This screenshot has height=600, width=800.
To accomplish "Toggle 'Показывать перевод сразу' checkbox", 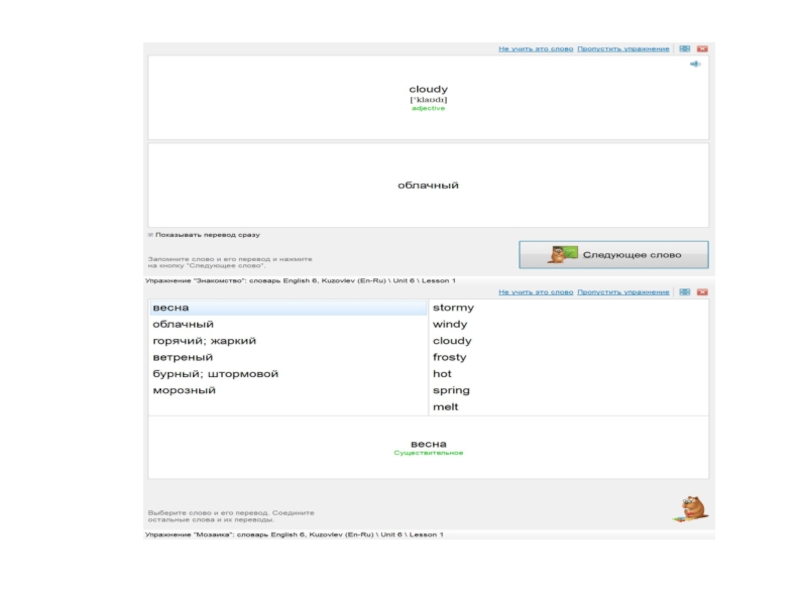I will pos(151,235).
